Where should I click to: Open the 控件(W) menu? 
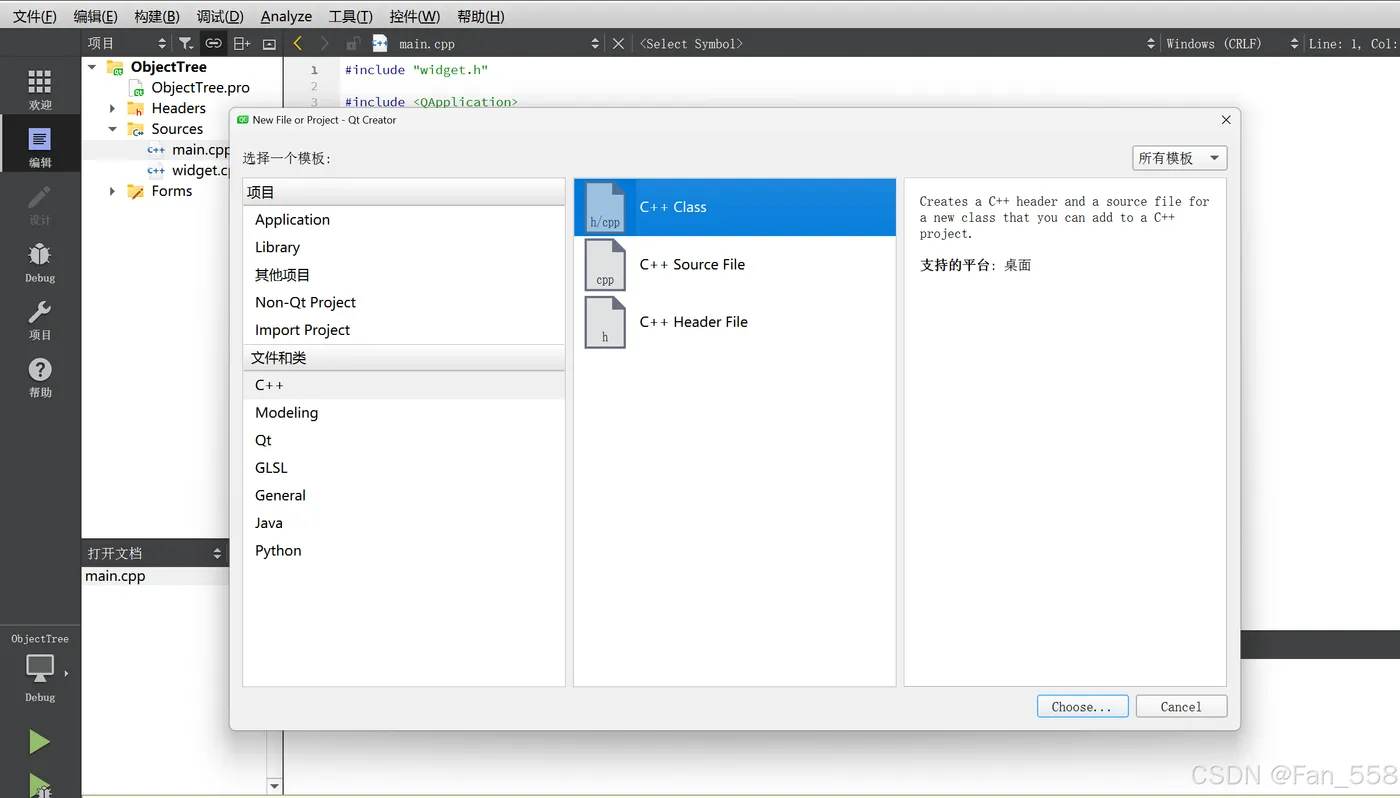(x=415, y=16)
